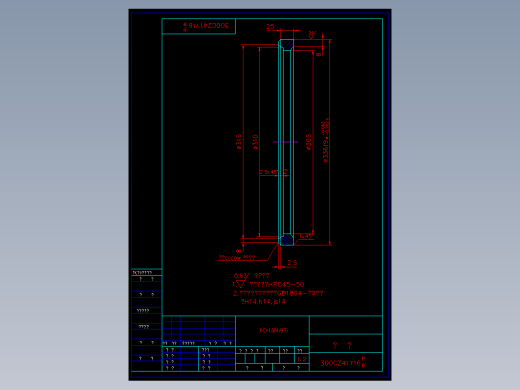Click the 25 width dimension at top
This screenshot has width=520, height=390.
(270, 26)
